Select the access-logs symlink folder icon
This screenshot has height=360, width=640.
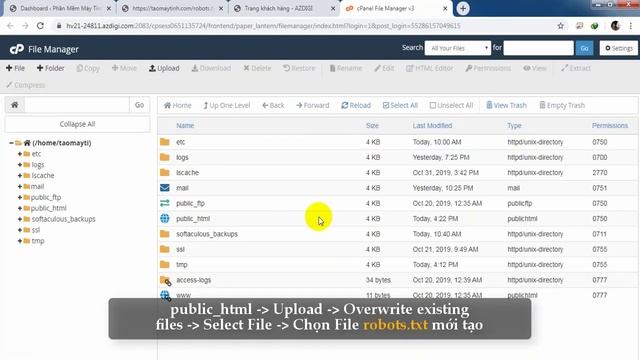(165, 280)
